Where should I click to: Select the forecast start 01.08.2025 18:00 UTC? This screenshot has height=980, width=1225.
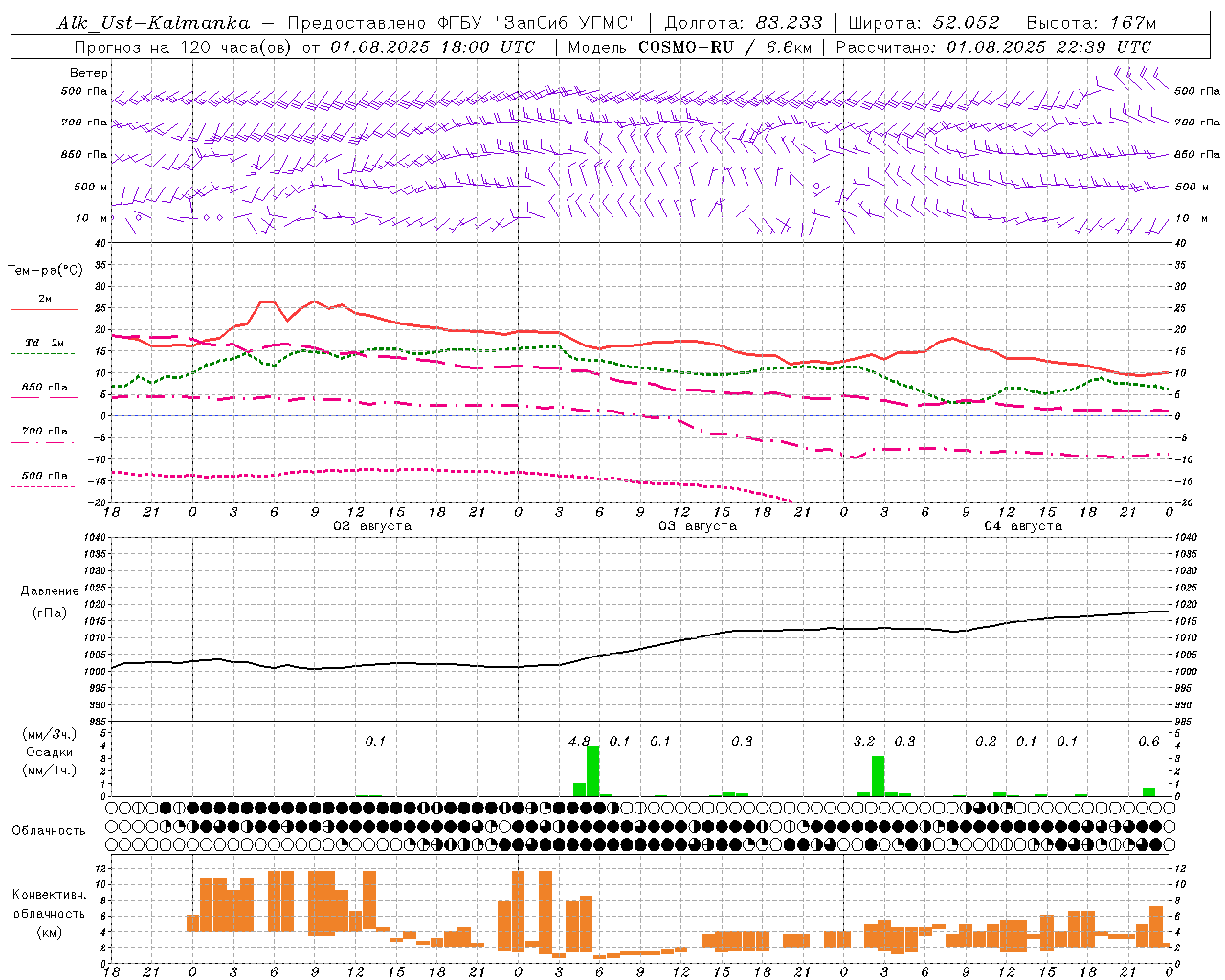tap(433, 47)
